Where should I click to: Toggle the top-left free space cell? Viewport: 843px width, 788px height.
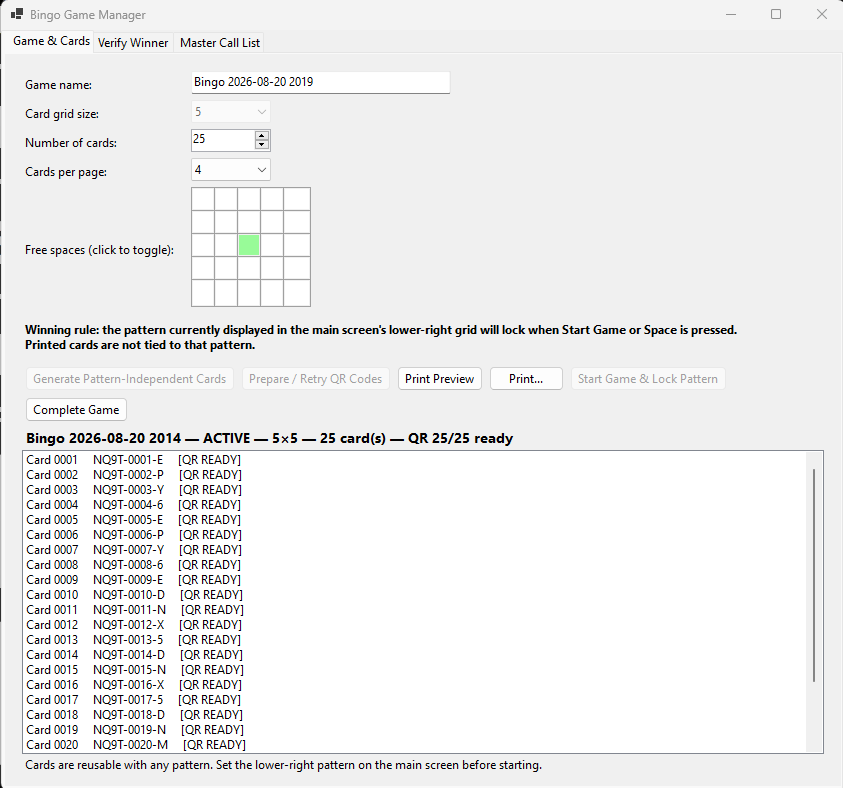coord(203,199)
